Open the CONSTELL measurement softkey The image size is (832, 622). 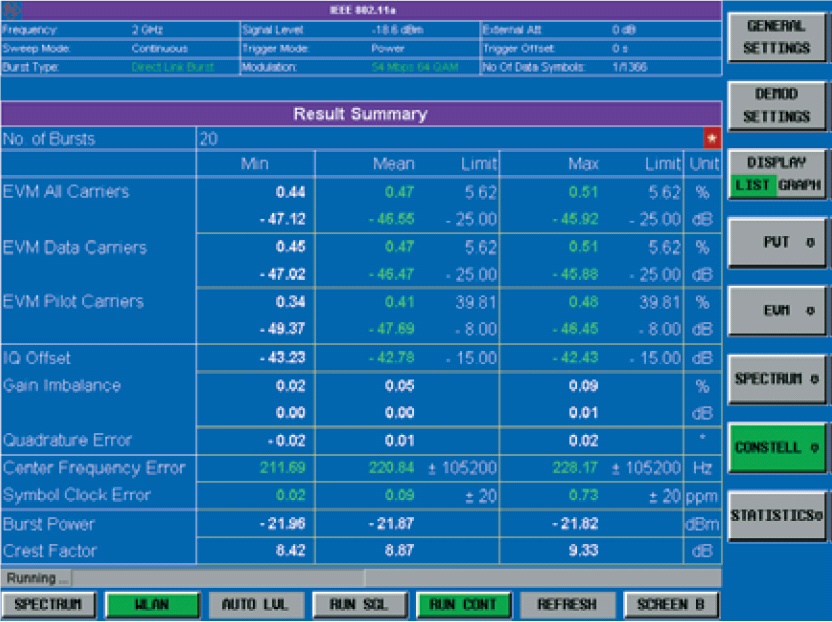777,448
